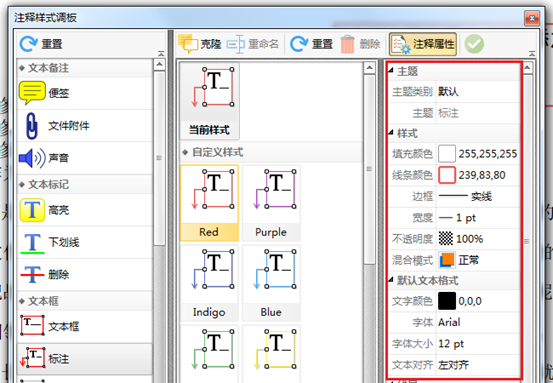
Task: Click 重置 reset in middle toolbar
Action: point(311,44)
